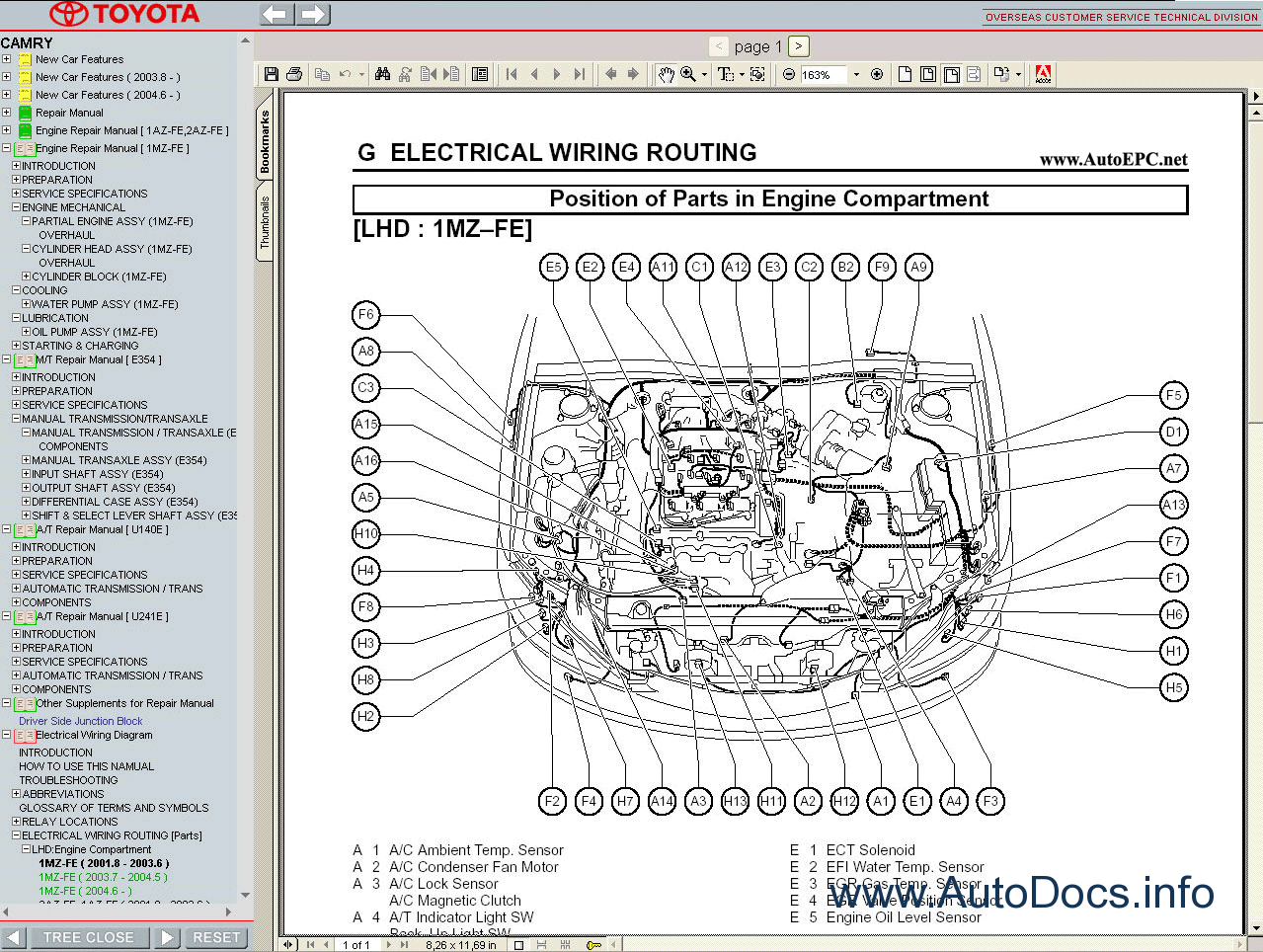1263x952 pixels.
Task: Click the Toyota forward arrow button
Action: 313,14
